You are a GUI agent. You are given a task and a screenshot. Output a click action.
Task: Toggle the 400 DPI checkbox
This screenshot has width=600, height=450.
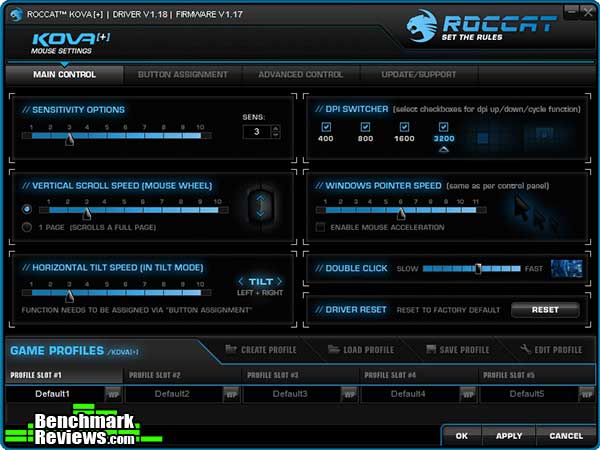tap(326, 127)
